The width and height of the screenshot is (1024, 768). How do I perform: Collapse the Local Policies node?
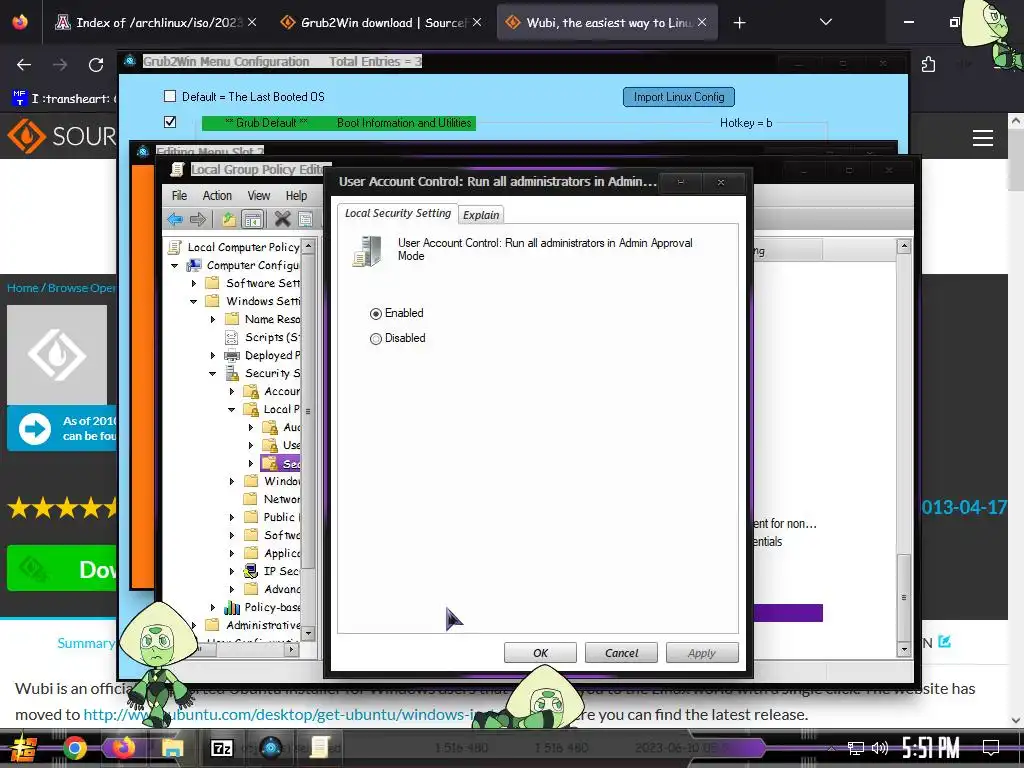pyautogui.click(x=231, y=409)
